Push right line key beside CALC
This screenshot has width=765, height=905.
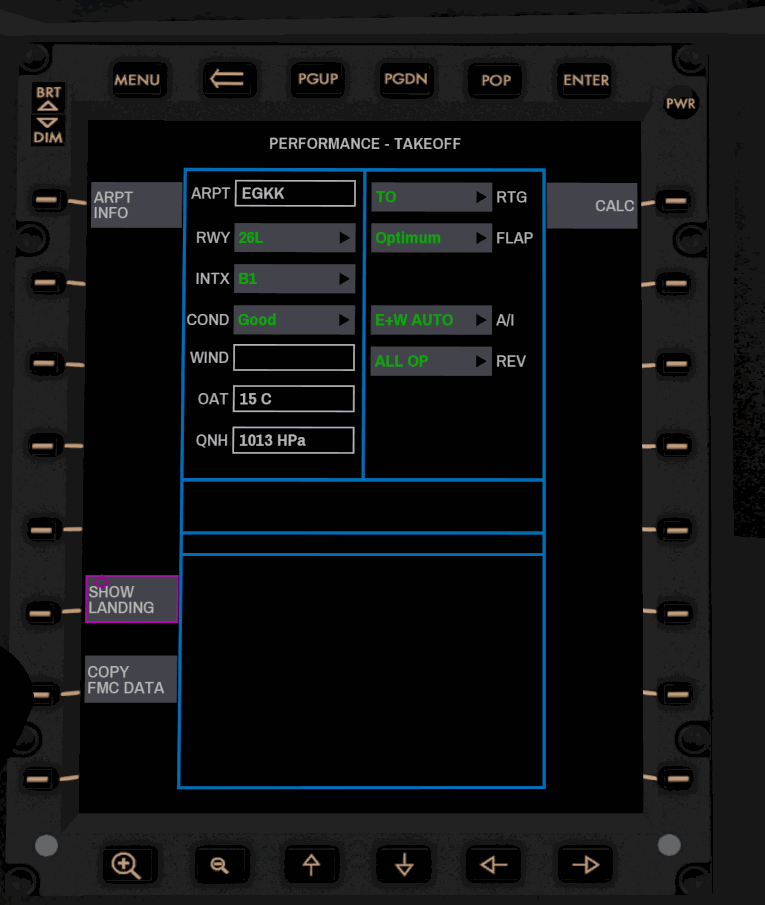[675, 201]
